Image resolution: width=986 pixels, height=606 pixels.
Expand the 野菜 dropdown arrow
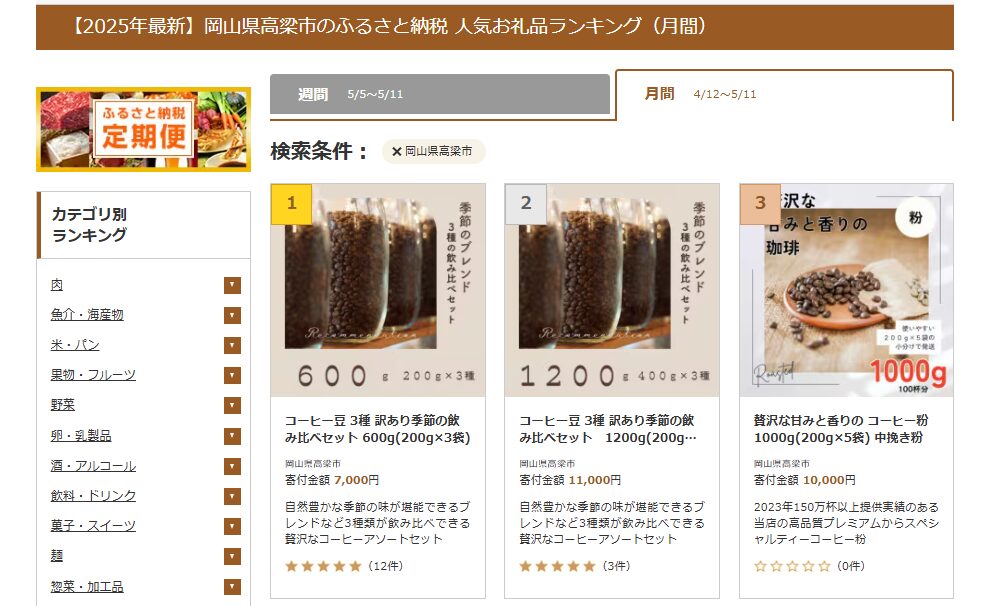(x=232, y=406)
